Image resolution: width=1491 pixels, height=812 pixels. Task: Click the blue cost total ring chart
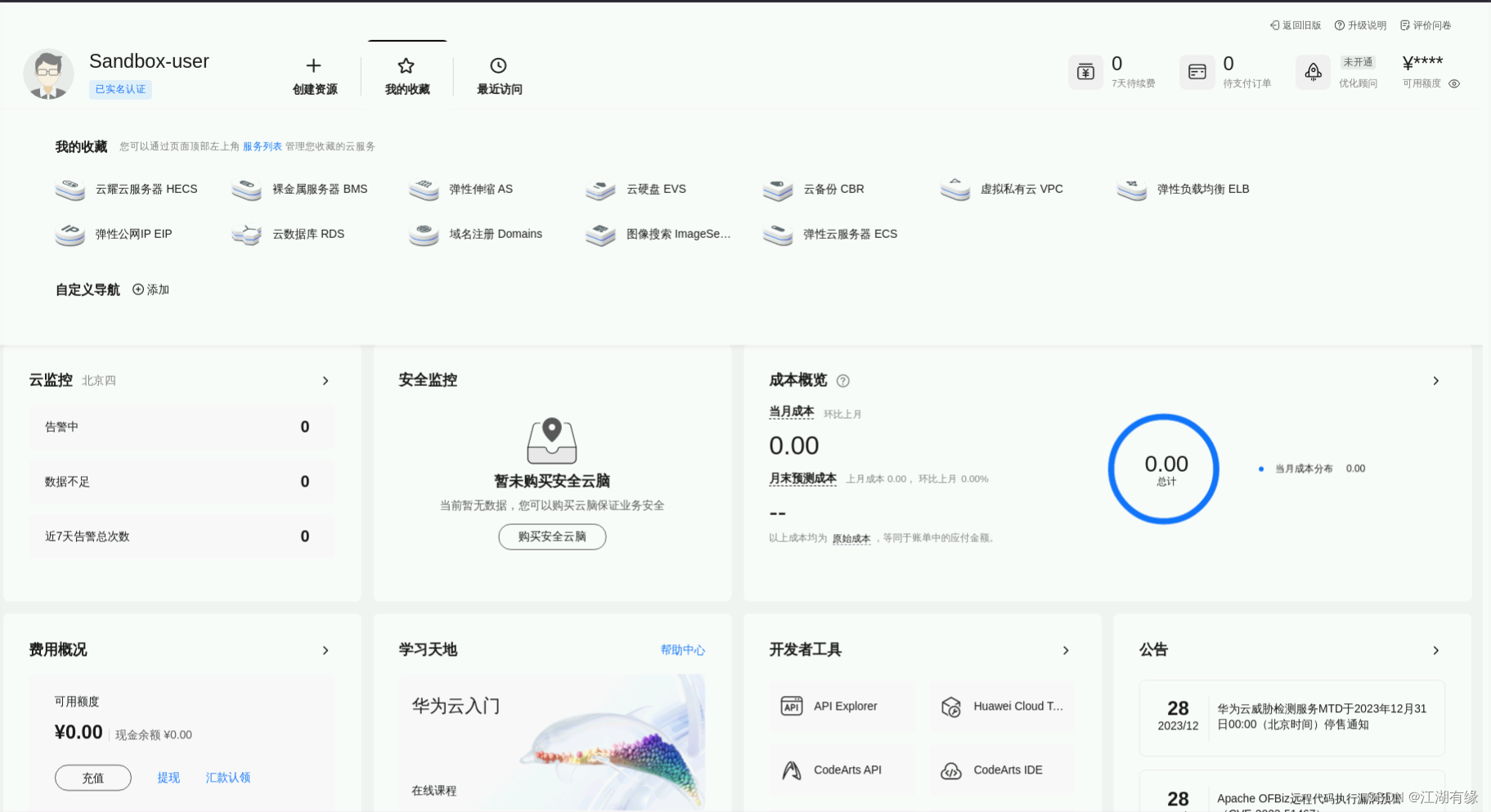pos(1164,469)
